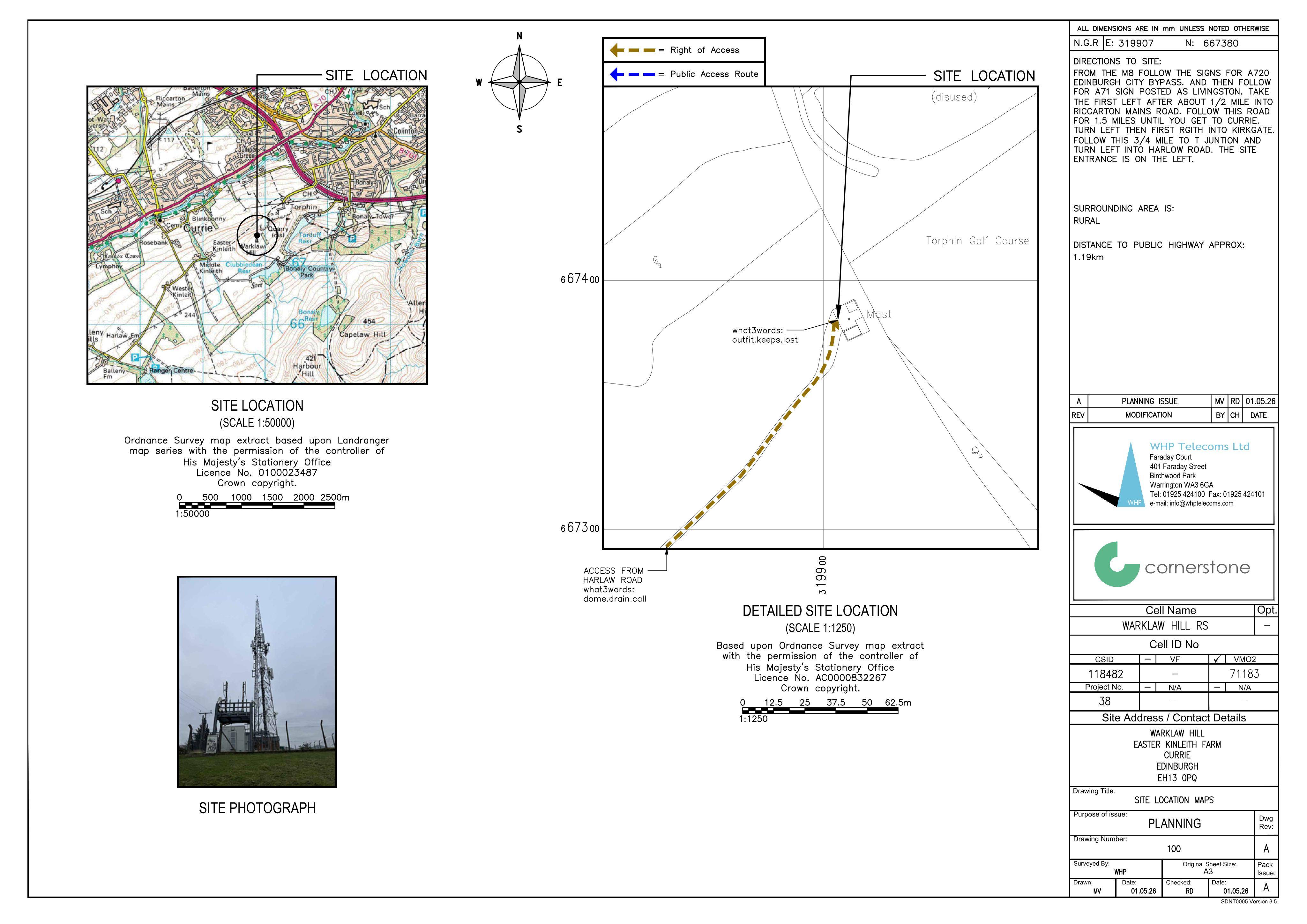Click the 'WHP Telecoms Ltd' company name
This screenshot has height=924, width=1307.
(x=1199, y=446)
